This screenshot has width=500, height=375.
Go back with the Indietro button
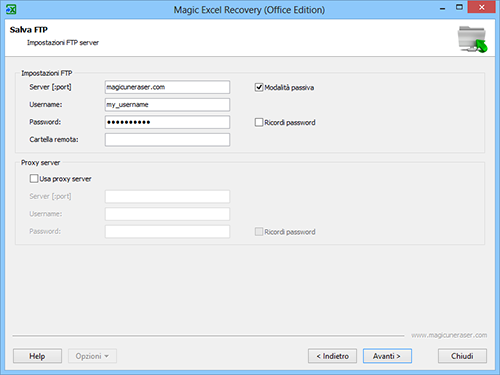click(x=332, y=356)
